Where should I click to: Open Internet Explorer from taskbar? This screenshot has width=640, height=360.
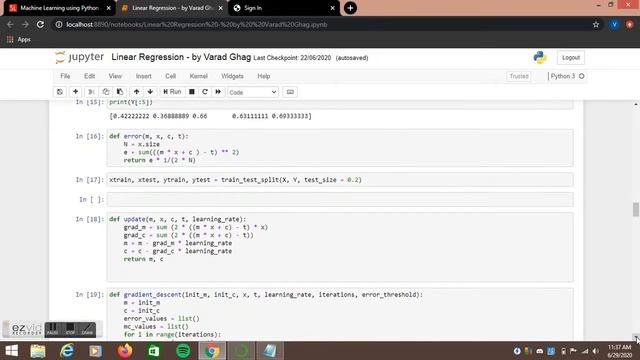click(x=67, y=351)
